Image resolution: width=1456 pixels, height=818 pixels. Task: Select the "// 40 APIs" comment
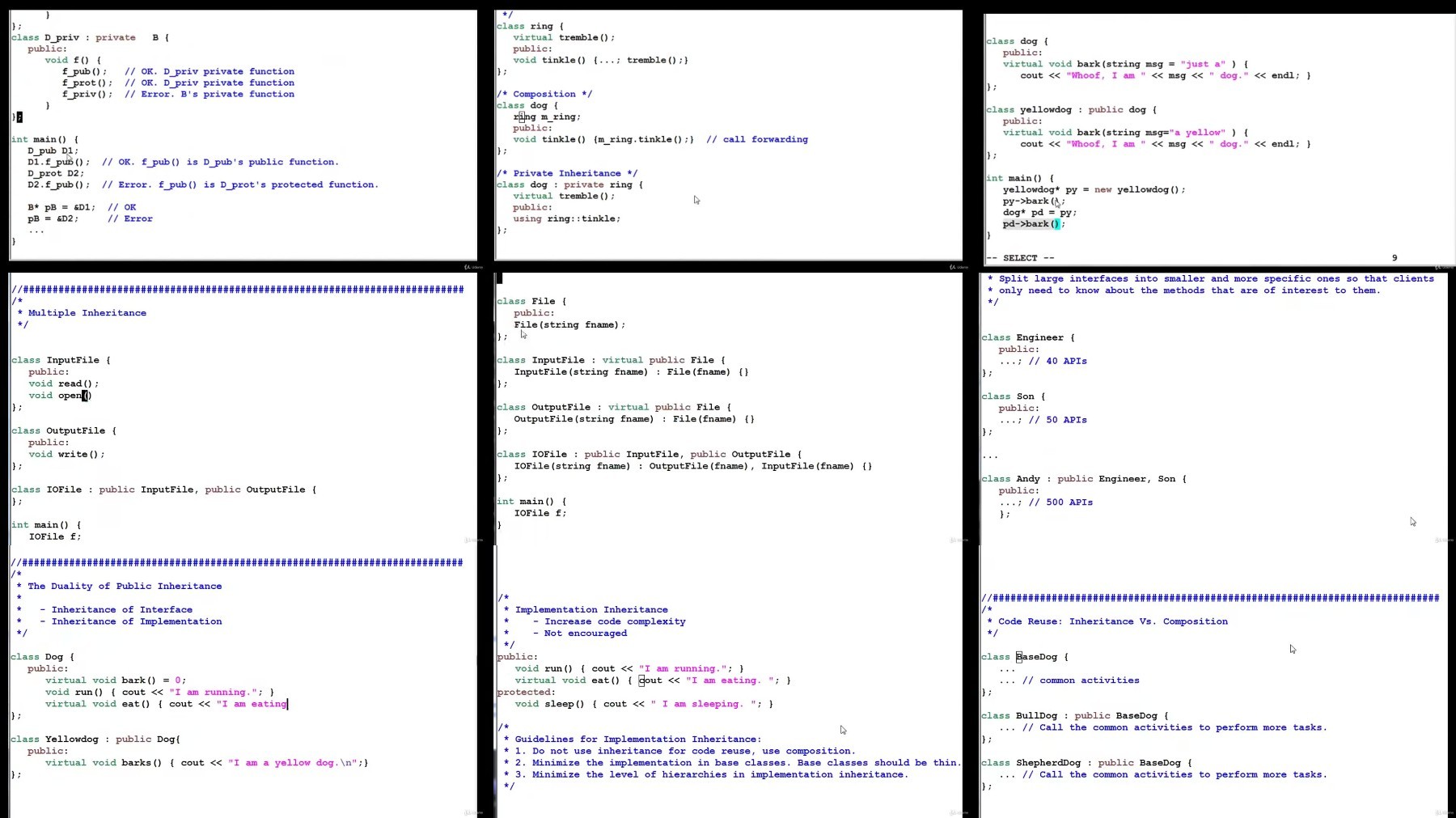tap(1058, 361)
